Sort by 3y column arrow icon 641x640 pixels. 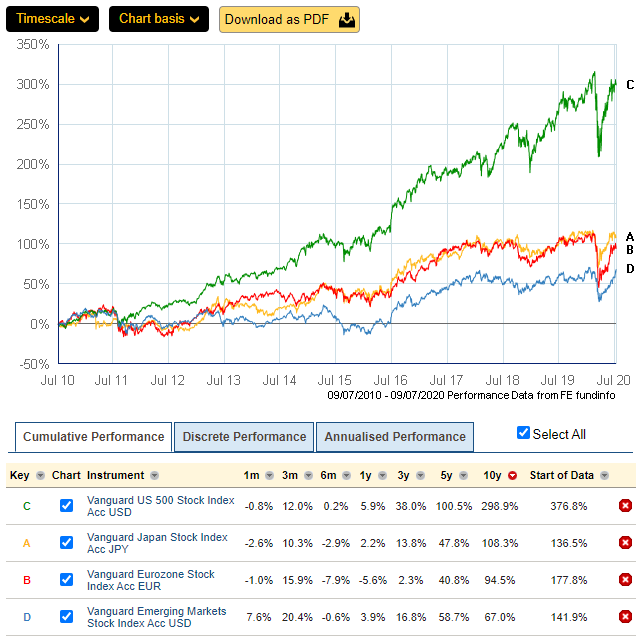tap(420, 475)
